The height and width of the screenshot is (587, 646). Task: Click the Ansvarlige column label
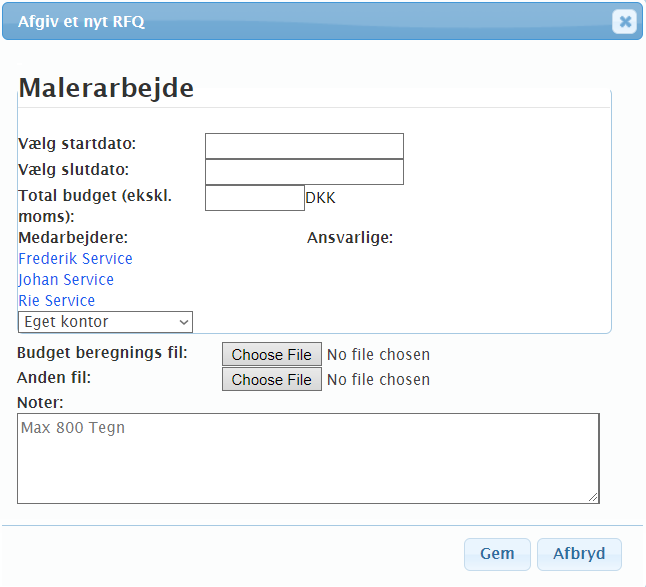(349, 238)
